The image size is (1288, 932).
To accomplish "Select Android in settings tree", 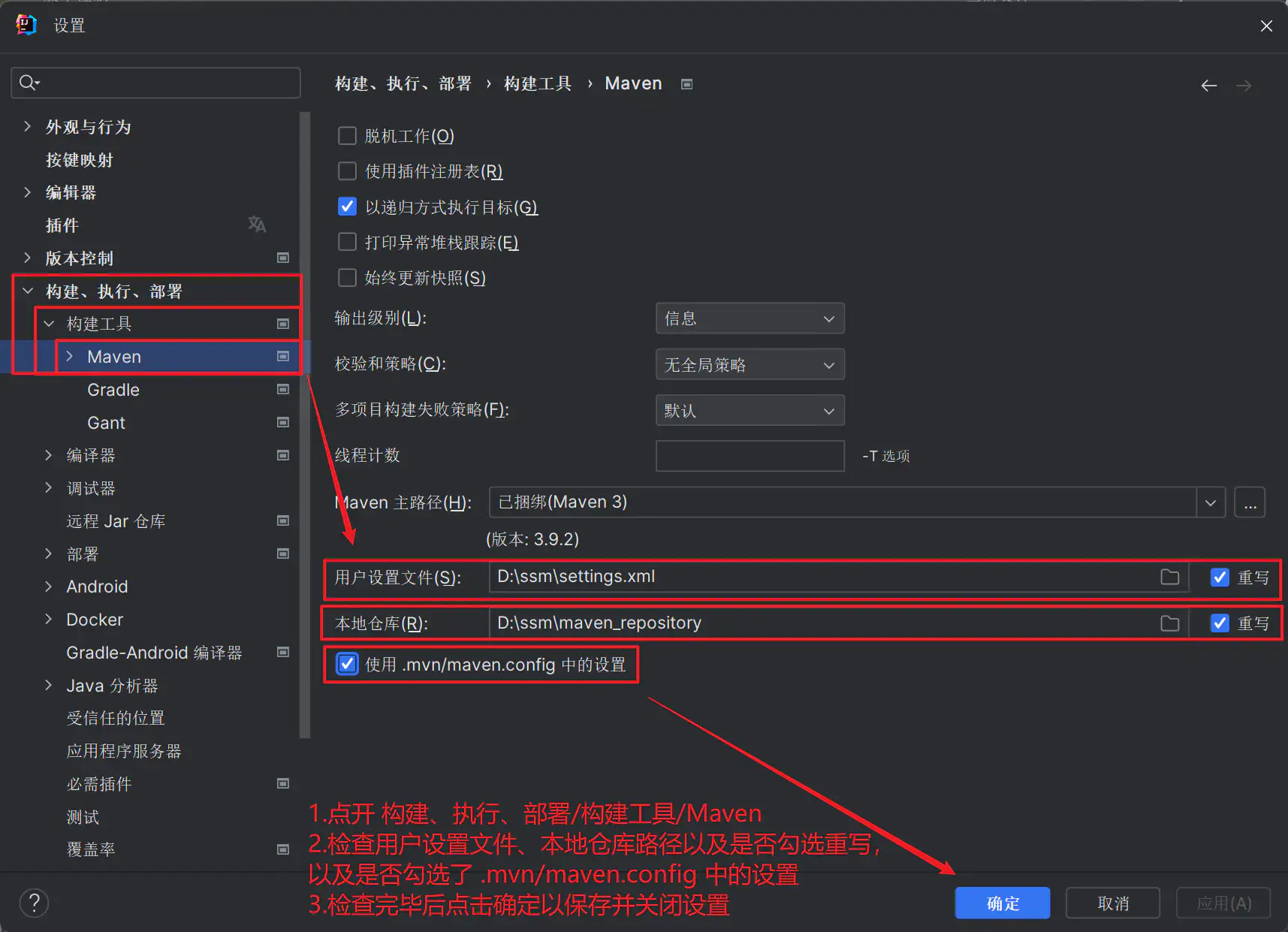I will point(97,587).
